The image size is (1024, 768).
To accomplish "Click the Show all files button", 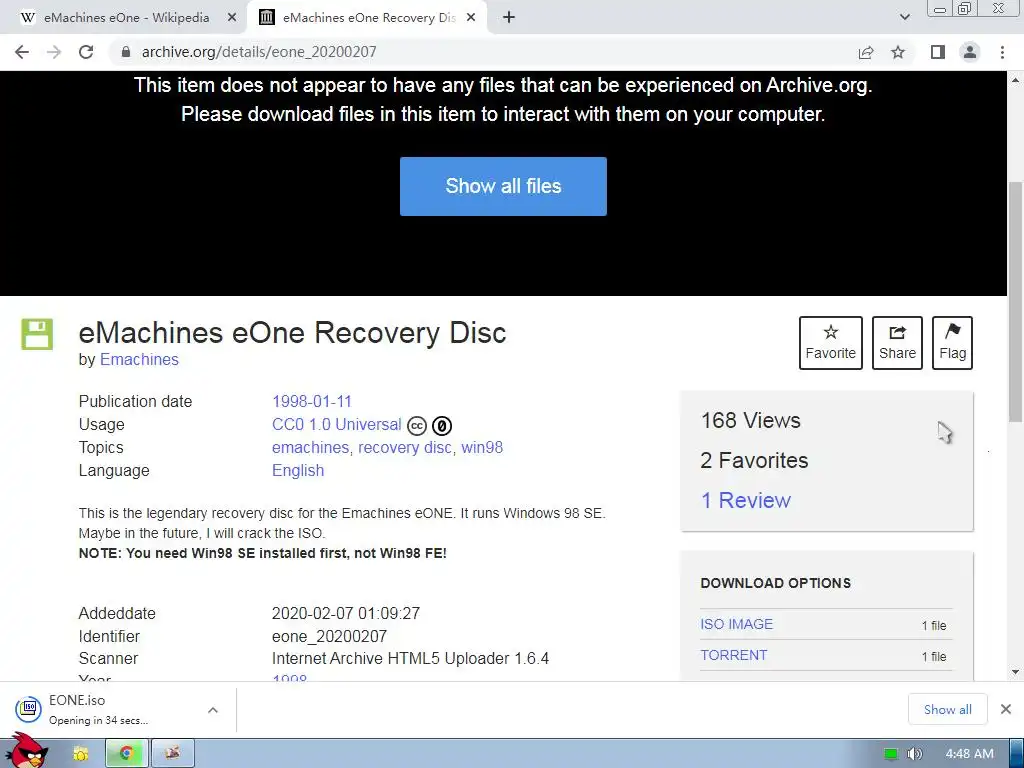I will pyautogui.click(x=503, y=186).
